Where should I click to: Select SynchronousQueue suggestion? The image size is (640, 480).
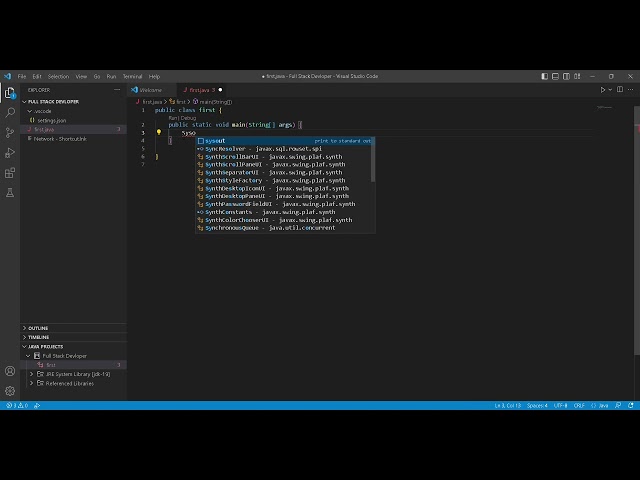[x=285, y=228]
